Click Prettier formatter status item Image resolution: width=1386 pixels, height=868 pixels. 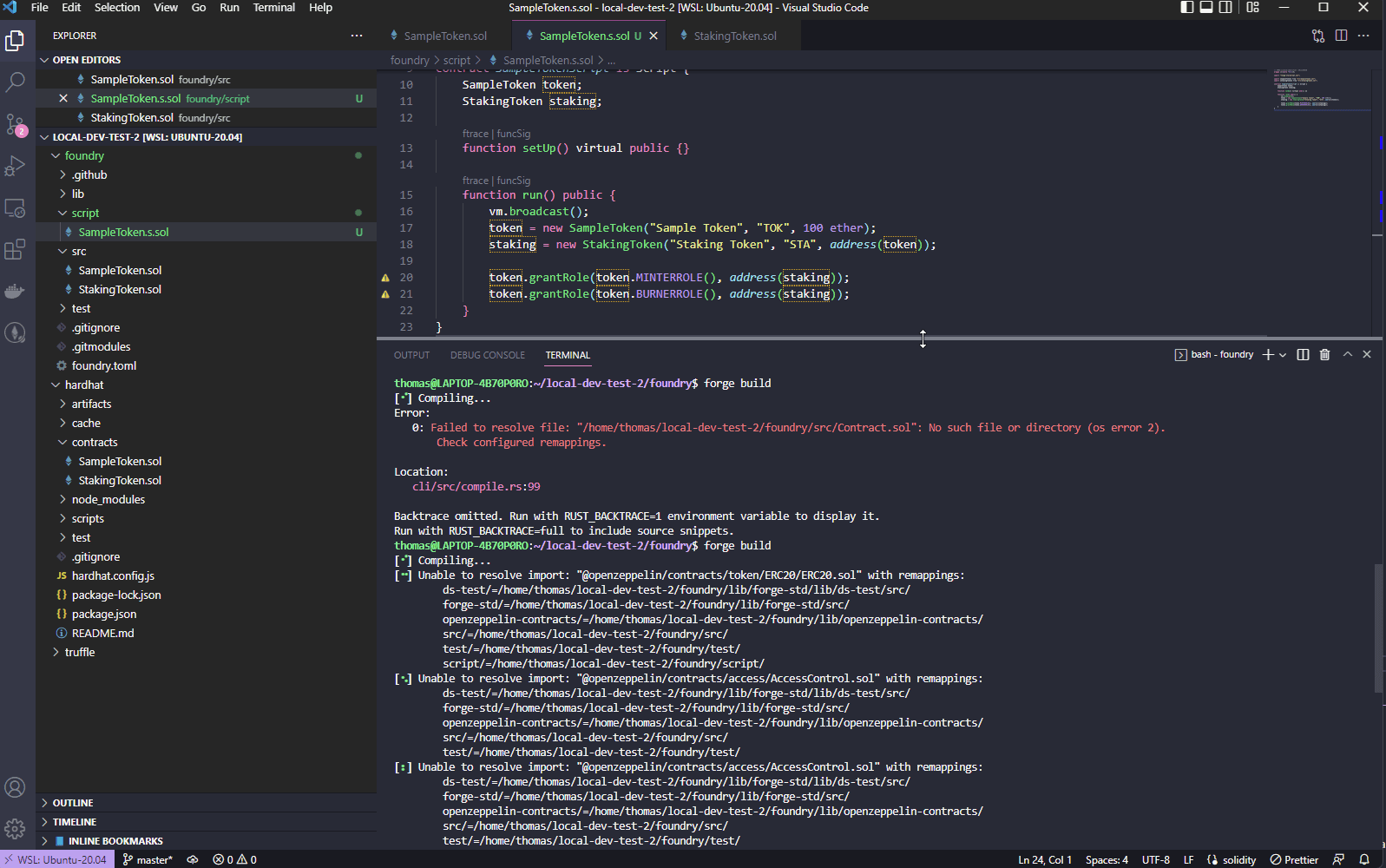tap(1294, 859)
